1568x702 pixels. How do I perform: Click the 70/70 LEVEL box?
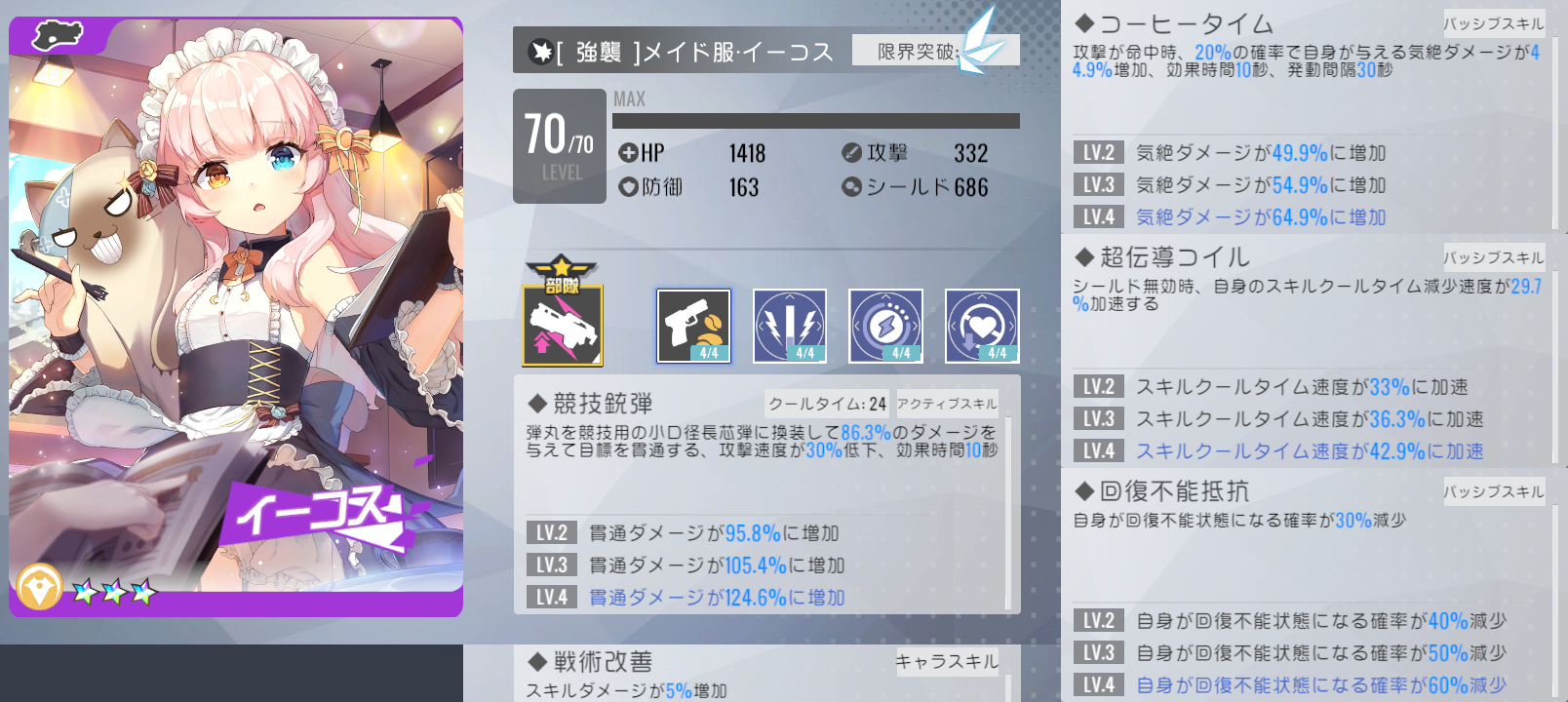560,146
